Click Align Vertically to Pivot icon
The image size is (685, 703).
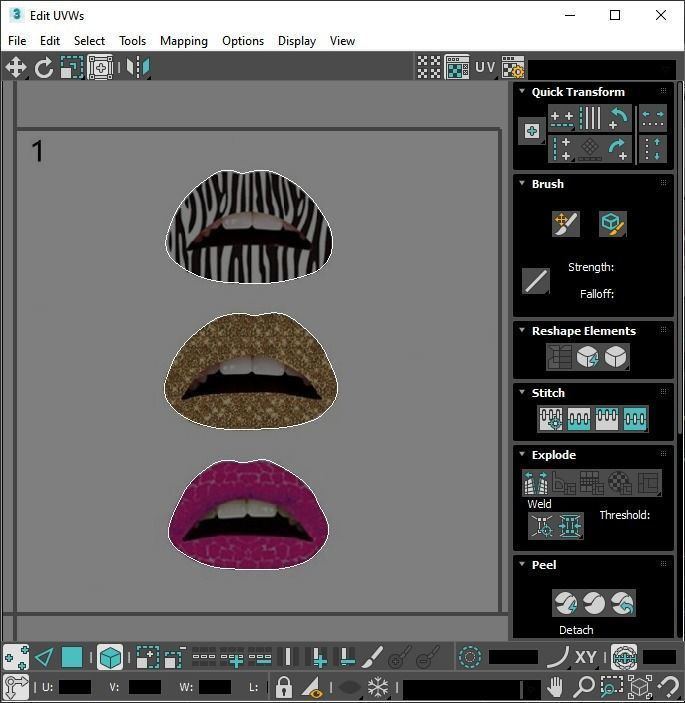click(x=562, y=149)
